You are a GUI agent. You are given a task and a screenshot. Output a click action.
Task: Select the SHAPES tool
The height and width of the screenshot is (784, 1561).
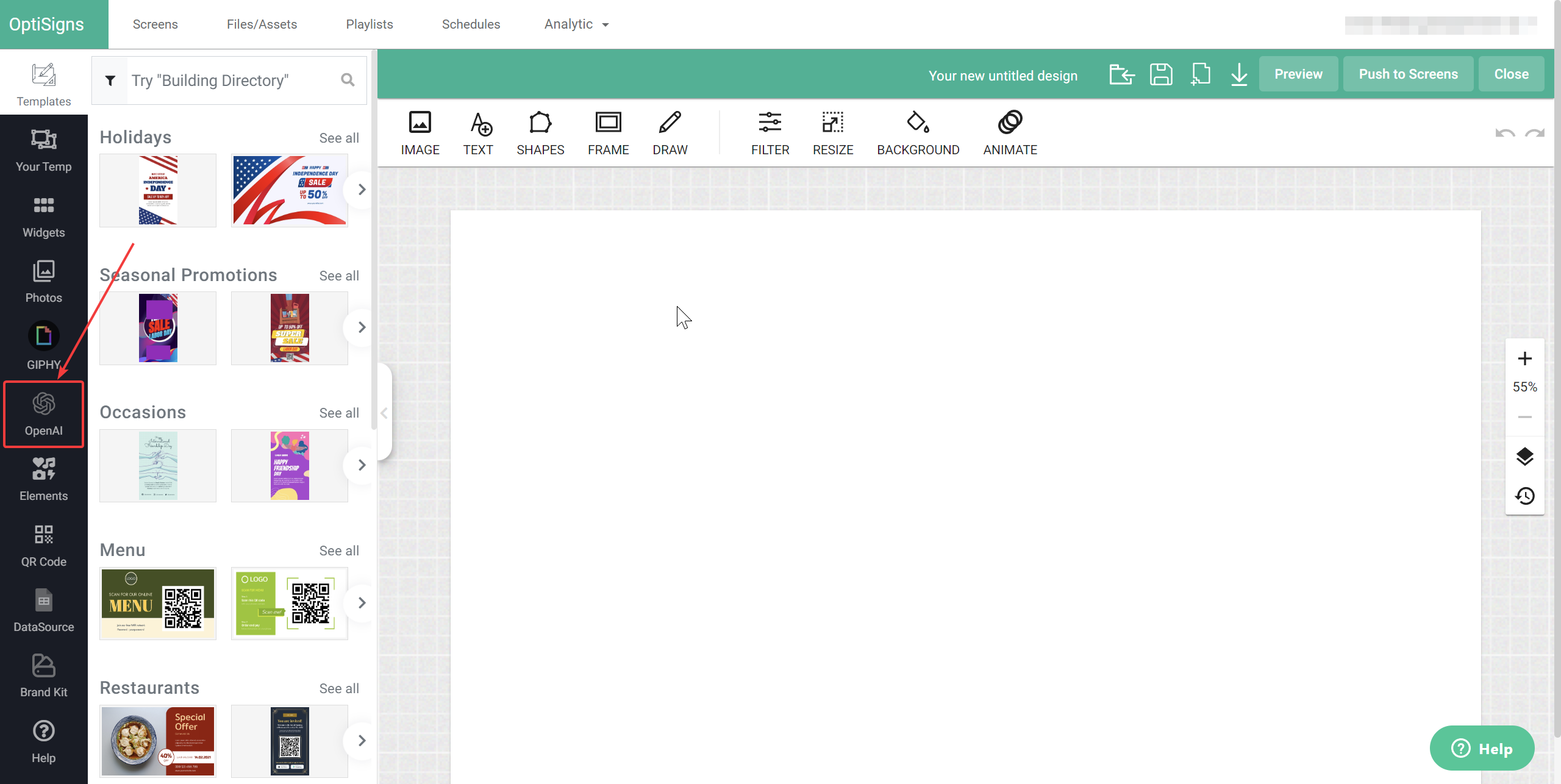point(540,133)
